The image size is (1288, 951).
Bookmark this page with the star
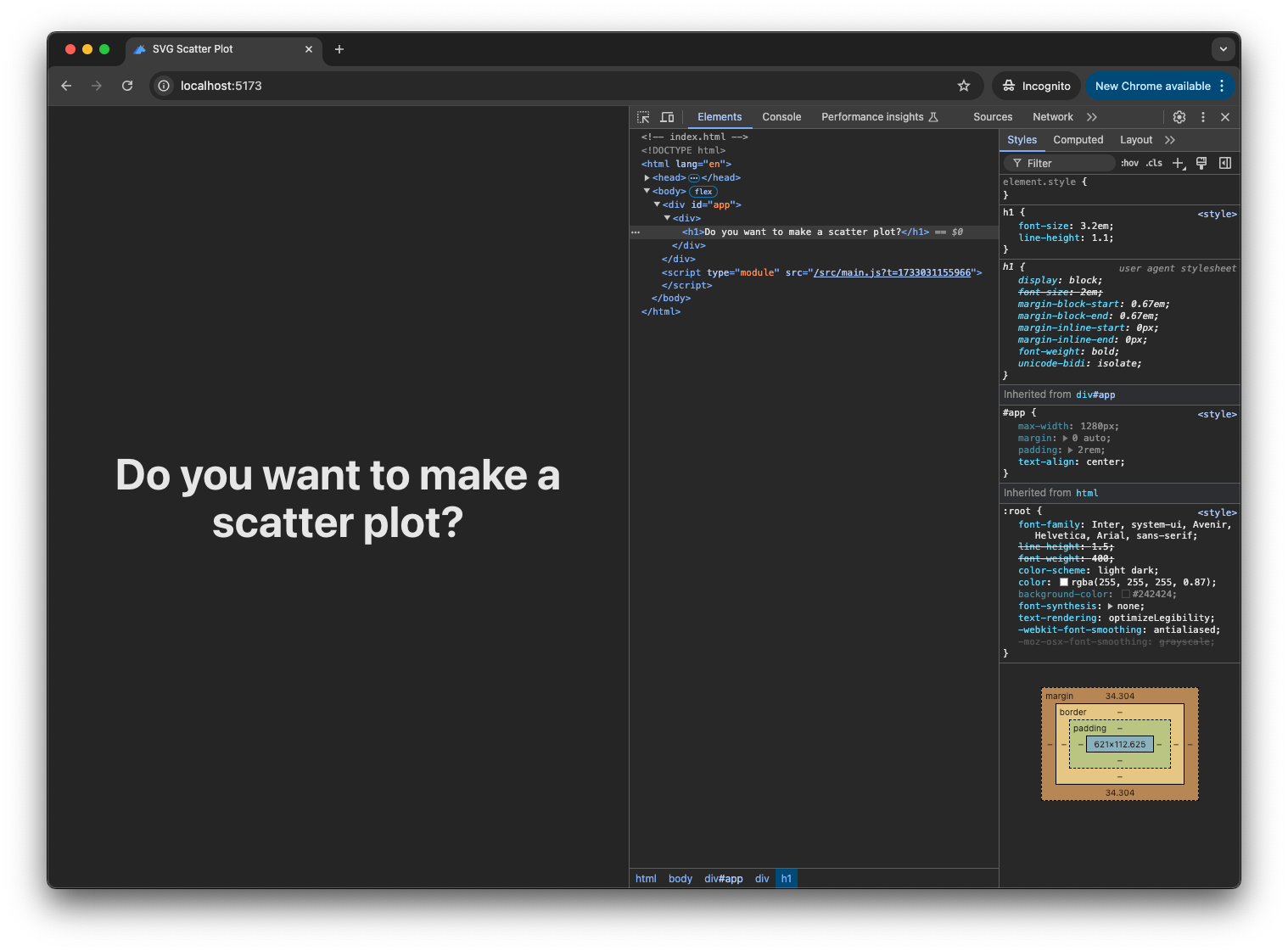click(x=964, y=86)
